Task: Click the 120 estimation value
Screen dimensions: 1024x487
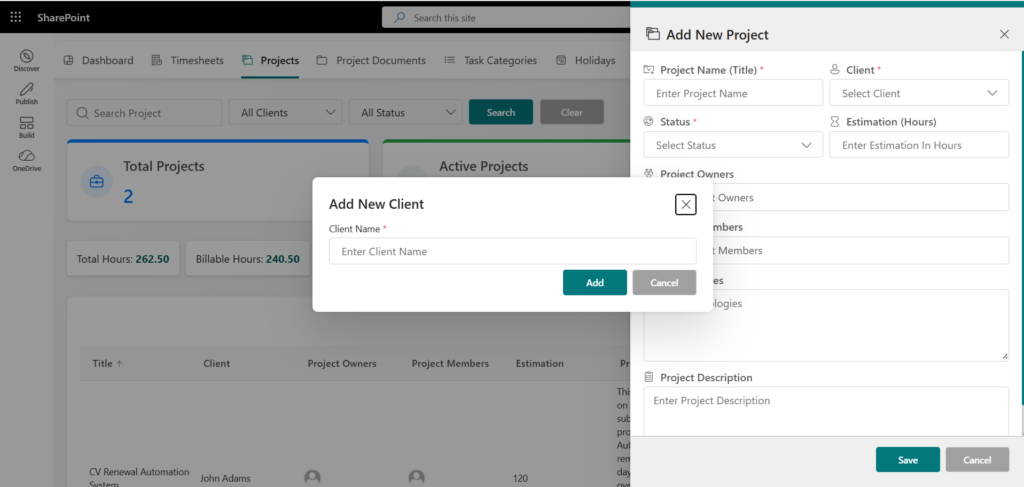Action: [520, 478]
